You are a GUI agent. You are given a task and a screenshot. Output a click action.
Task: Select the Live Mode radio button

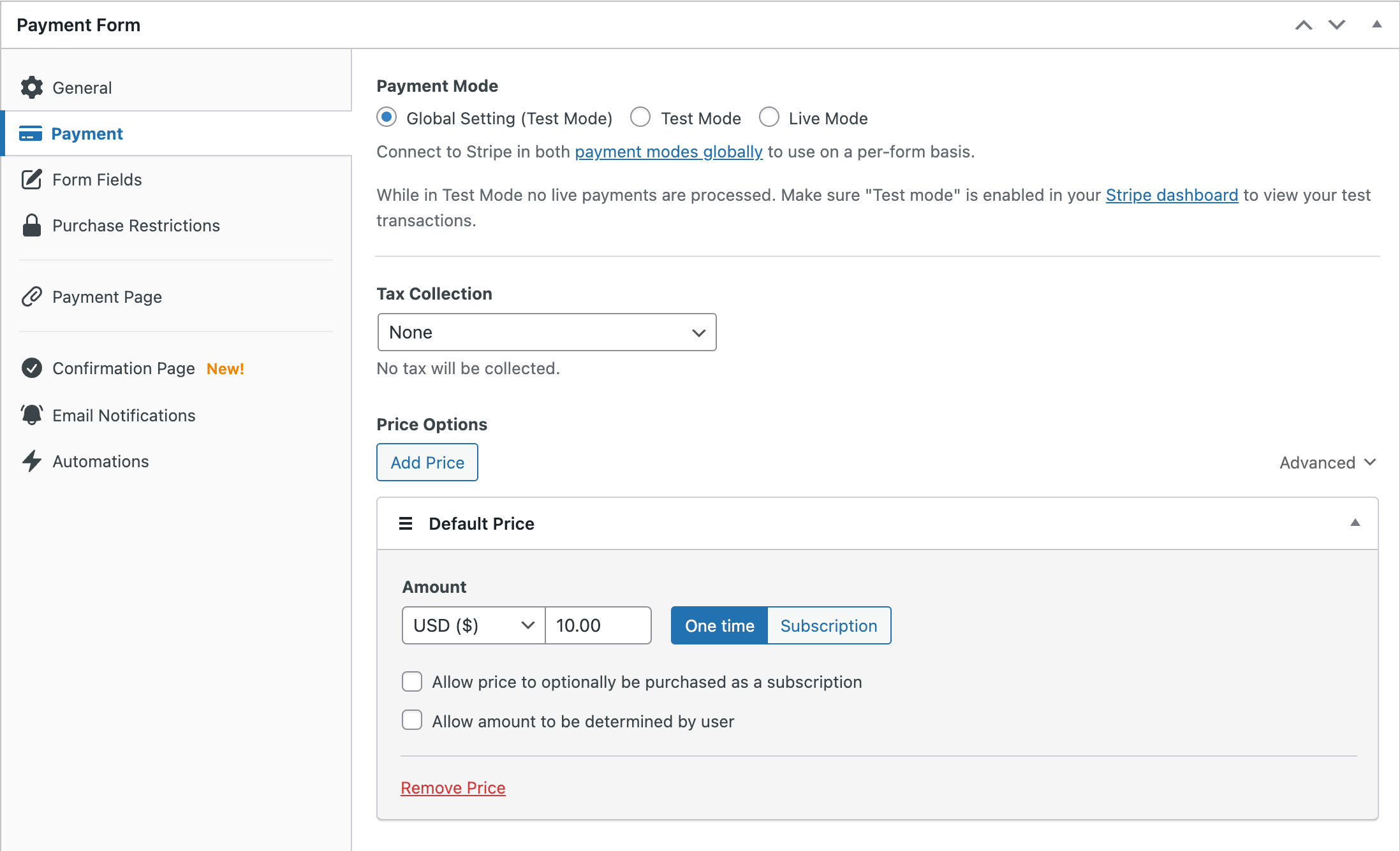(769, 118)
